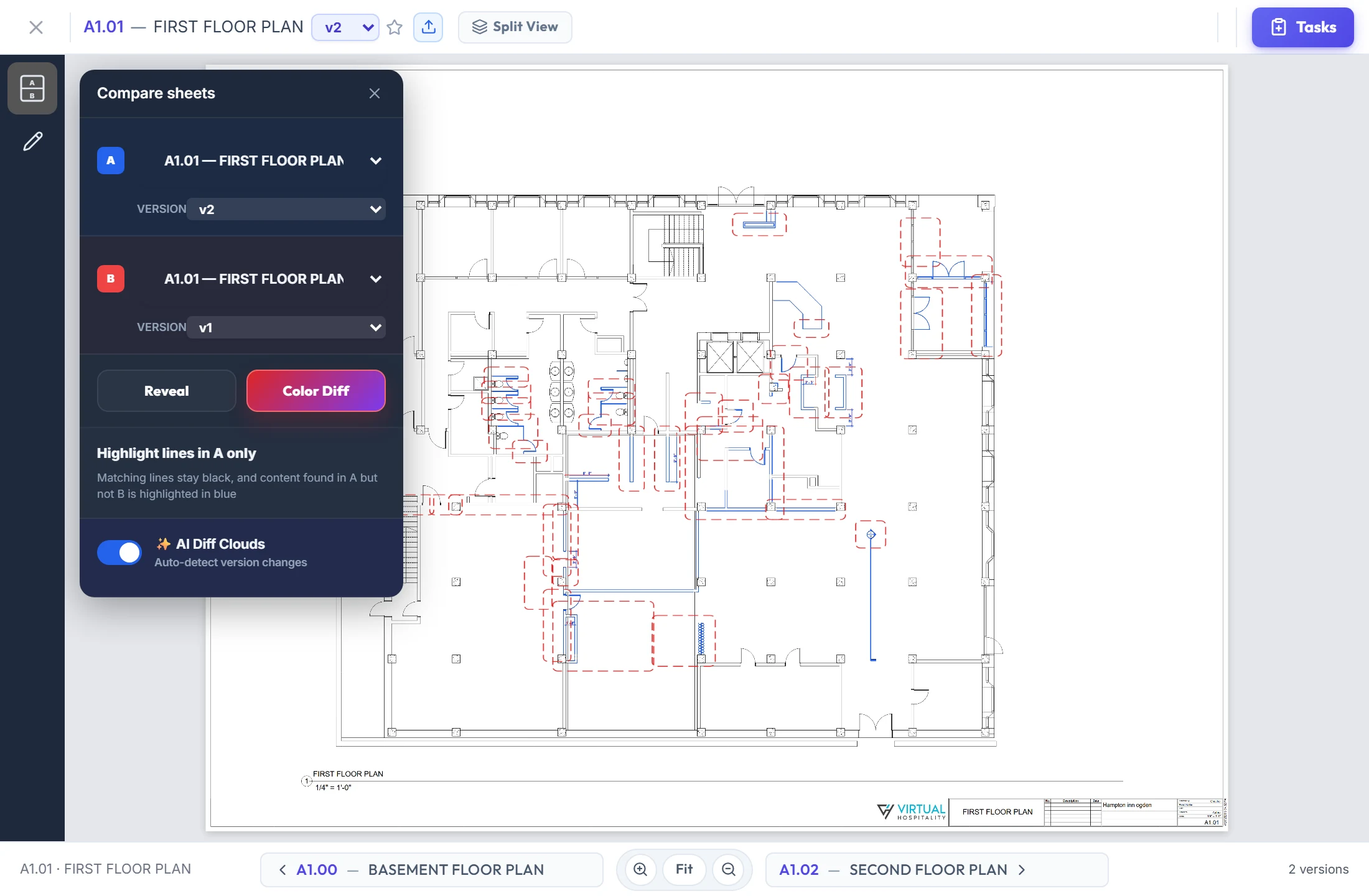Go to previous sheet A1.00 Basement Floor Plan
The width and height of the screenshot is (1369, 896).
pos(432,870)
